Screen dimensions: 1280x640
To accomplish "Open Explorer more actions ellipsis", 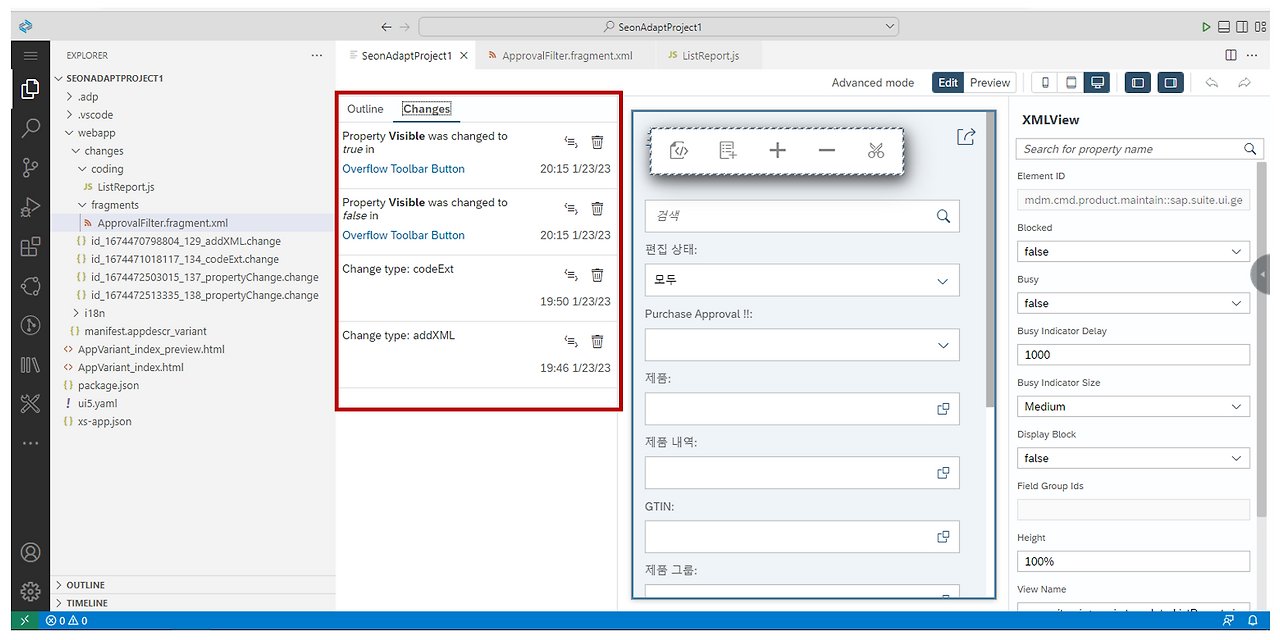I will [x=317, y=56].
